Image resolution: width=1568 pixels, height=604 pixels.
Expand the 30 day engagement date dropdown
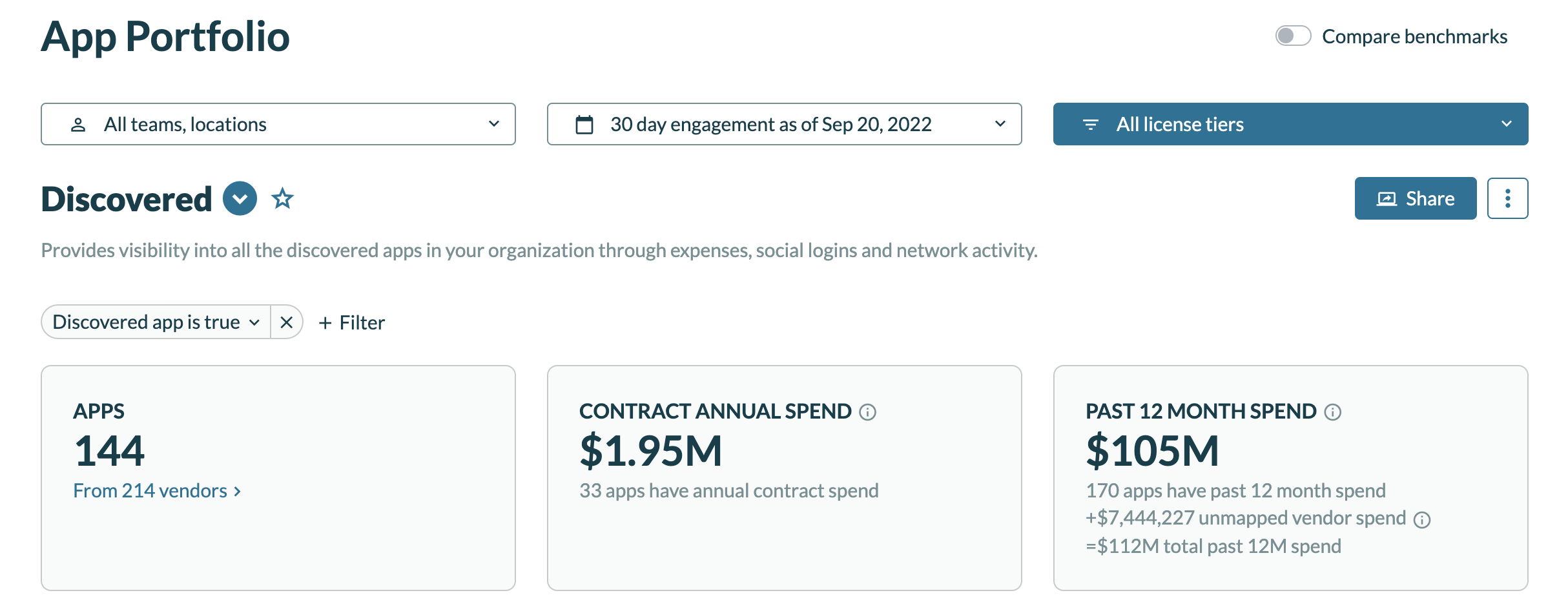coord(784,124)
